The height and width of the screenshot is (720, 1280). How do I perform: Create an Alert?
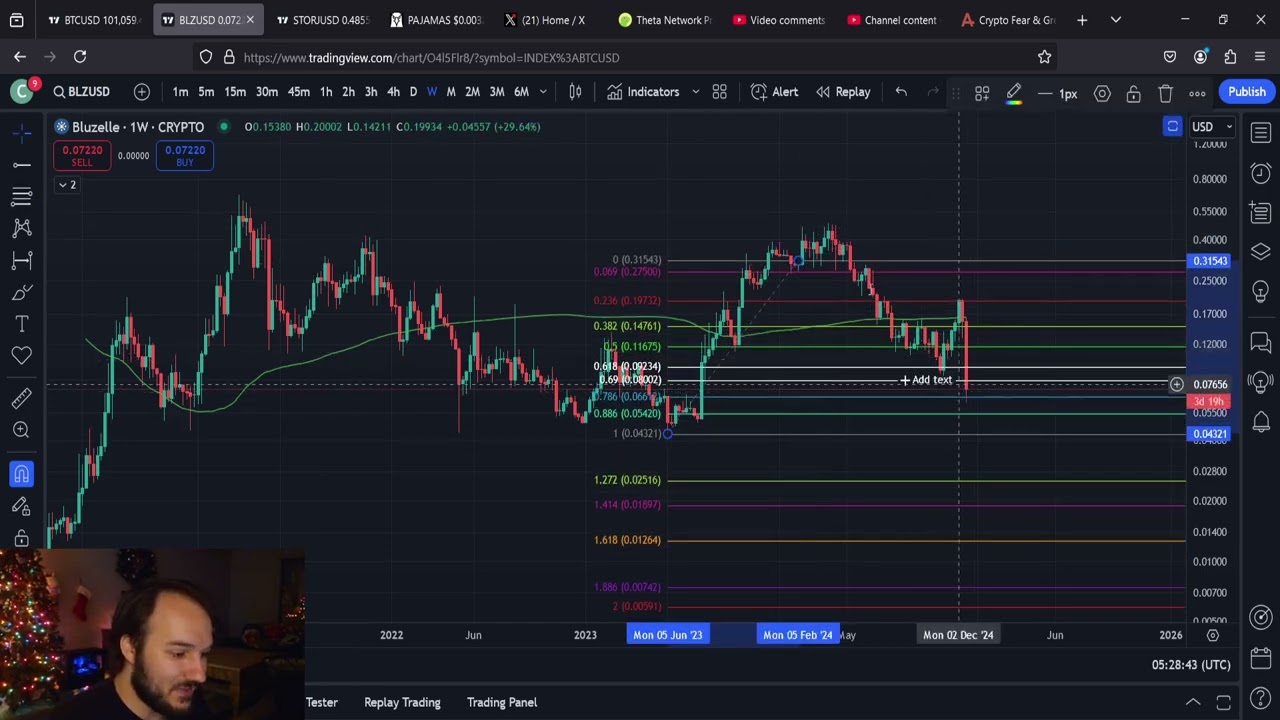[x=774, y=92]
